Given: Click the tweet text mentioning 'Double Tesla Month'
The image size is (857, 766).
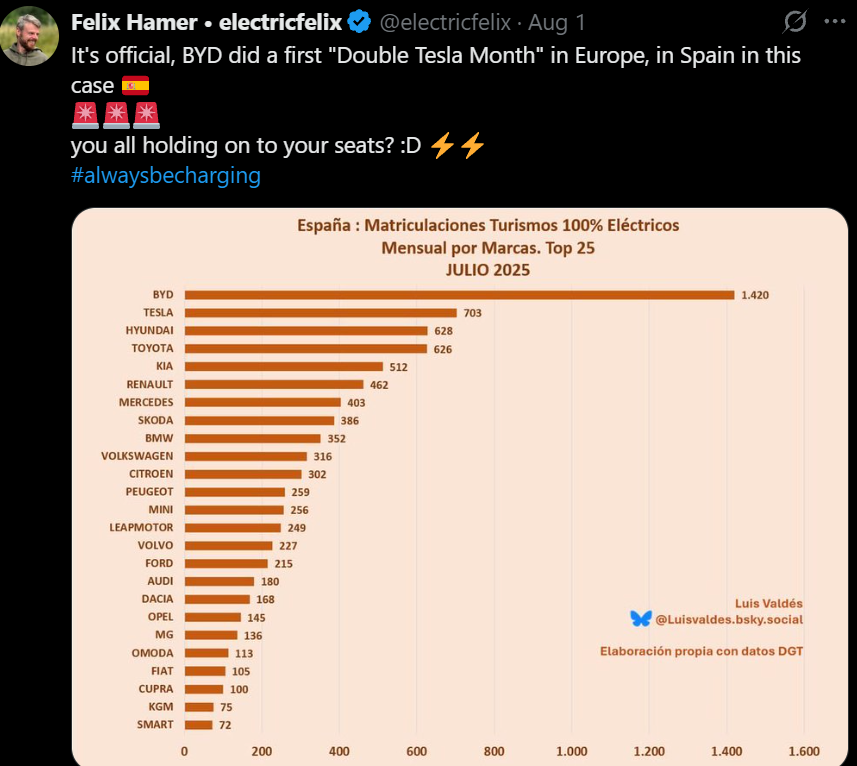Looking at the screenshot, I should pyautogui.click(x=436, y=55).
